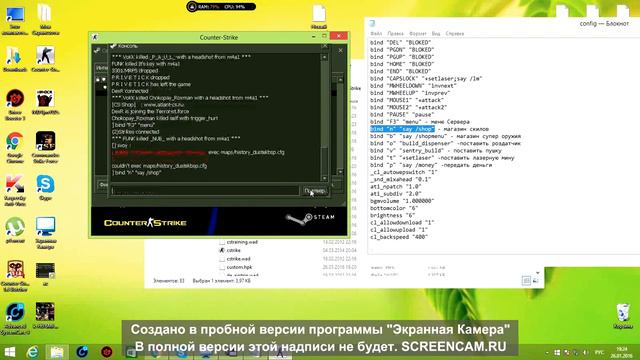Open Формат menu in Notepad
This screenshot has width=640, height=360.
tap(418, 33)
